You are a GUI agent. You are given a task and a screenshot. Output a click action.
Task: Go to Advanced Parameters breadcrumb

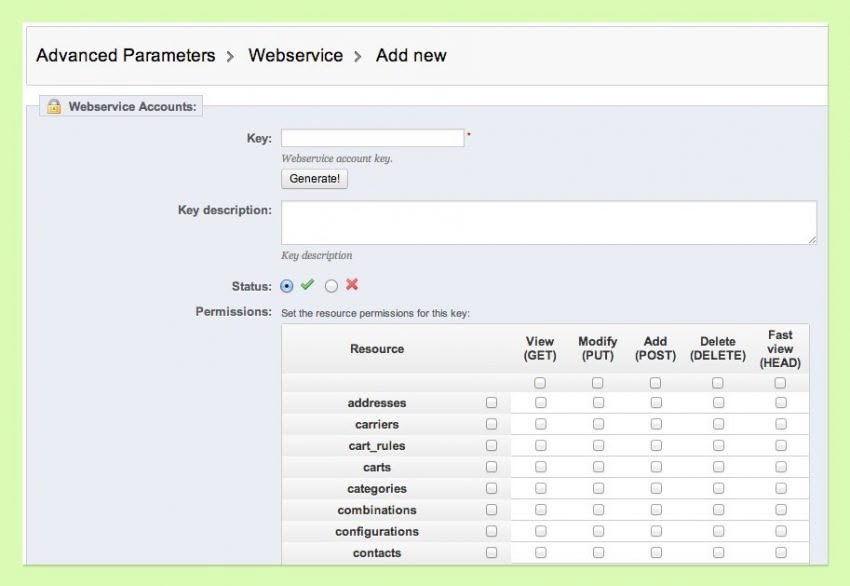click(x=126, y=55)
